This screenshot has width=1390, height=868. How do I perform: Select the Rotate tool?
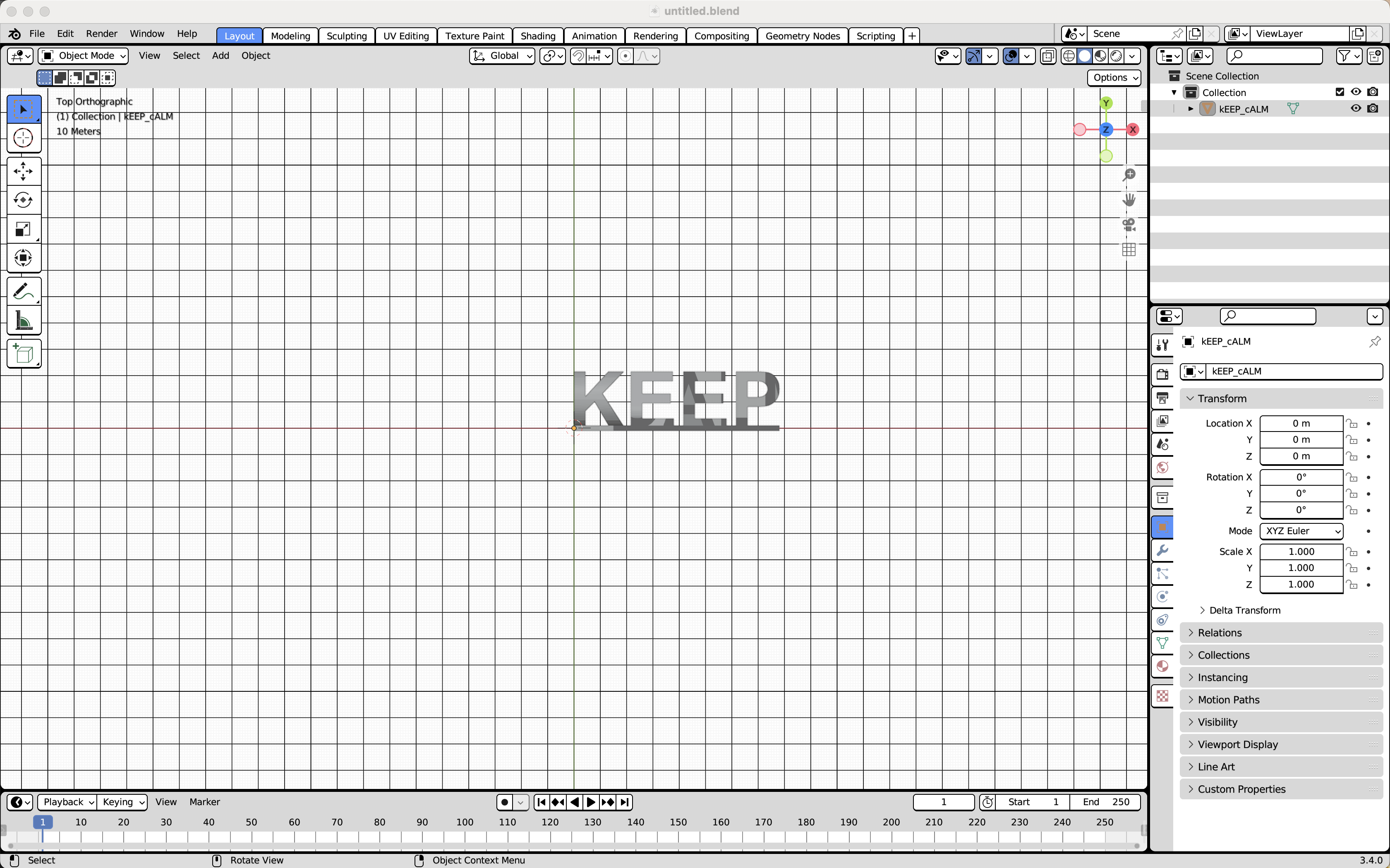[x=24, y=200]
